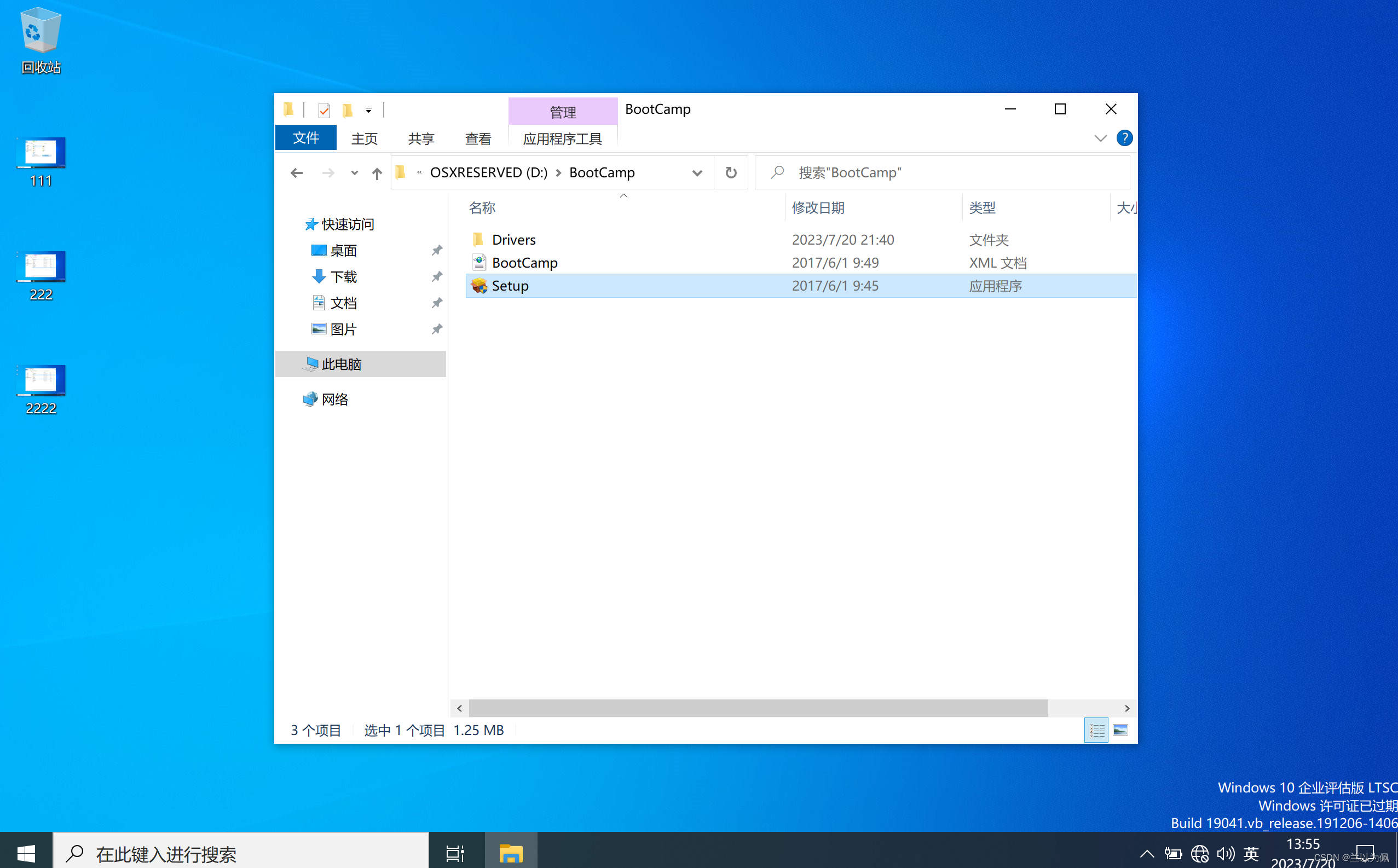Image resolution: width=1398 pixels, height=868 pixels.
Task: Open the address bar history dropdown
Action: point(697,173)
